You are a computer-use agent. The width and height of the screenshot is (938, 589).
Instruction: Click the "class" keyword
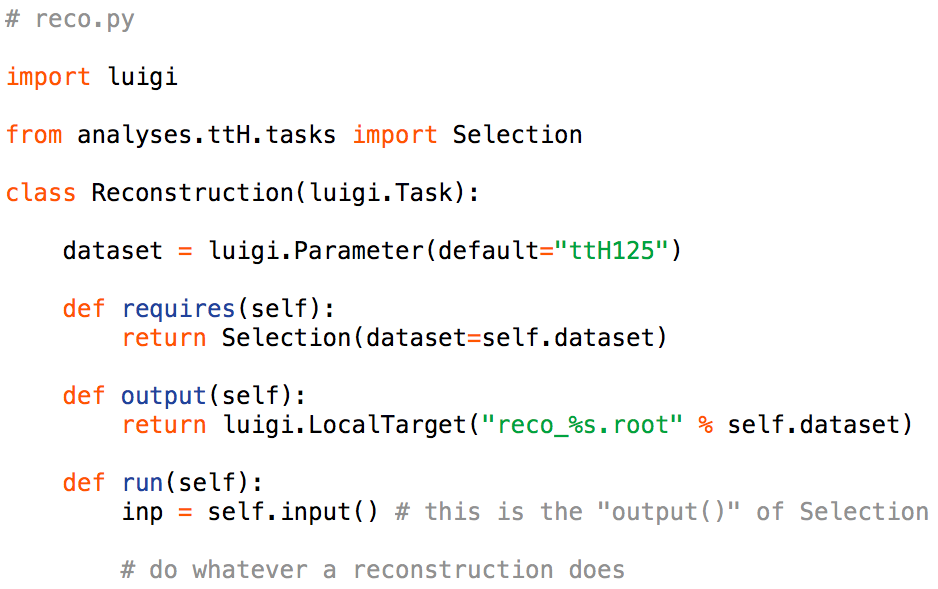coord(41,192)
